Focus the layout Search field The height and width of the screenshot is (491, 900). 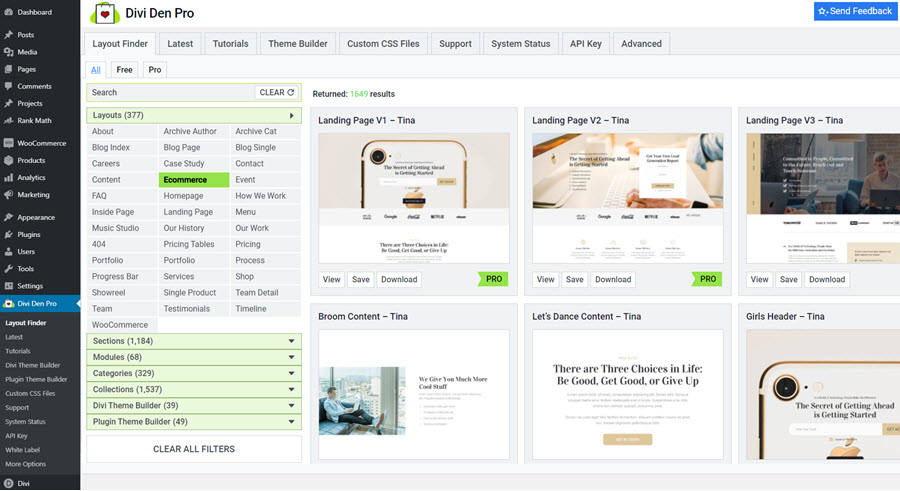(170, 92)
